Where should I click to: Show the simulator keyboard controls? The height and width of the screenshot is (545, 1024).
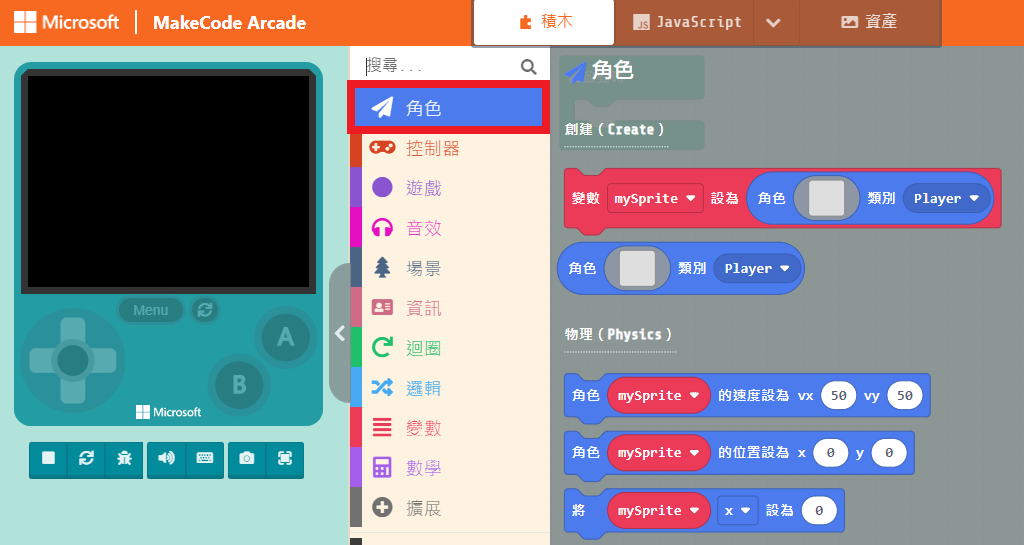coord(205,459)
